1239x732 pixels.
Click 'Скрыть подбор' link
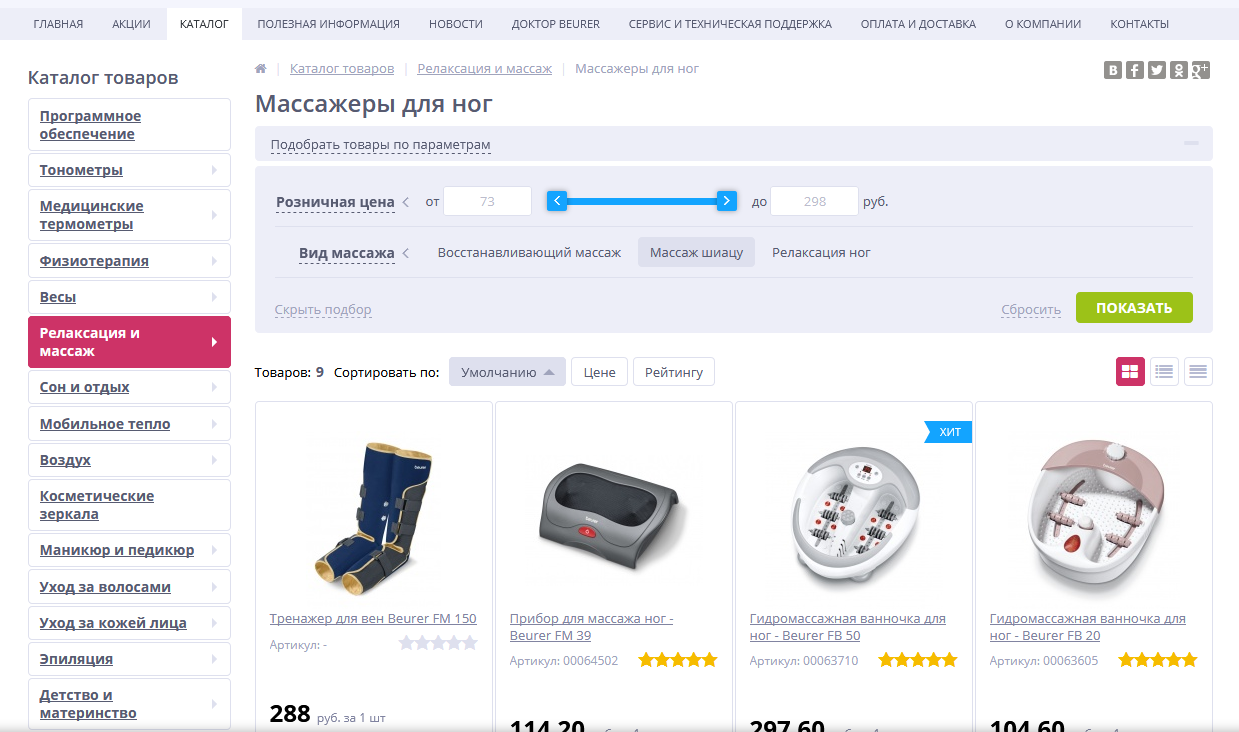[x=323, y=310]
